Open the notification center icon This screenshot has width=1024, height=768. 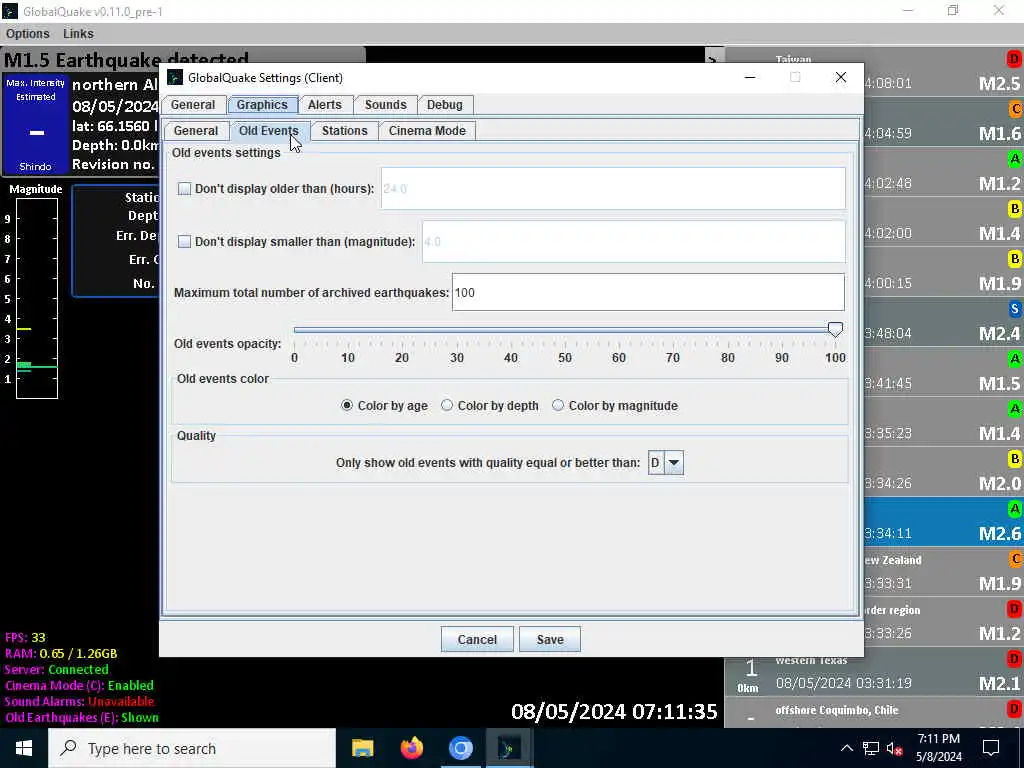pos(991,748)
